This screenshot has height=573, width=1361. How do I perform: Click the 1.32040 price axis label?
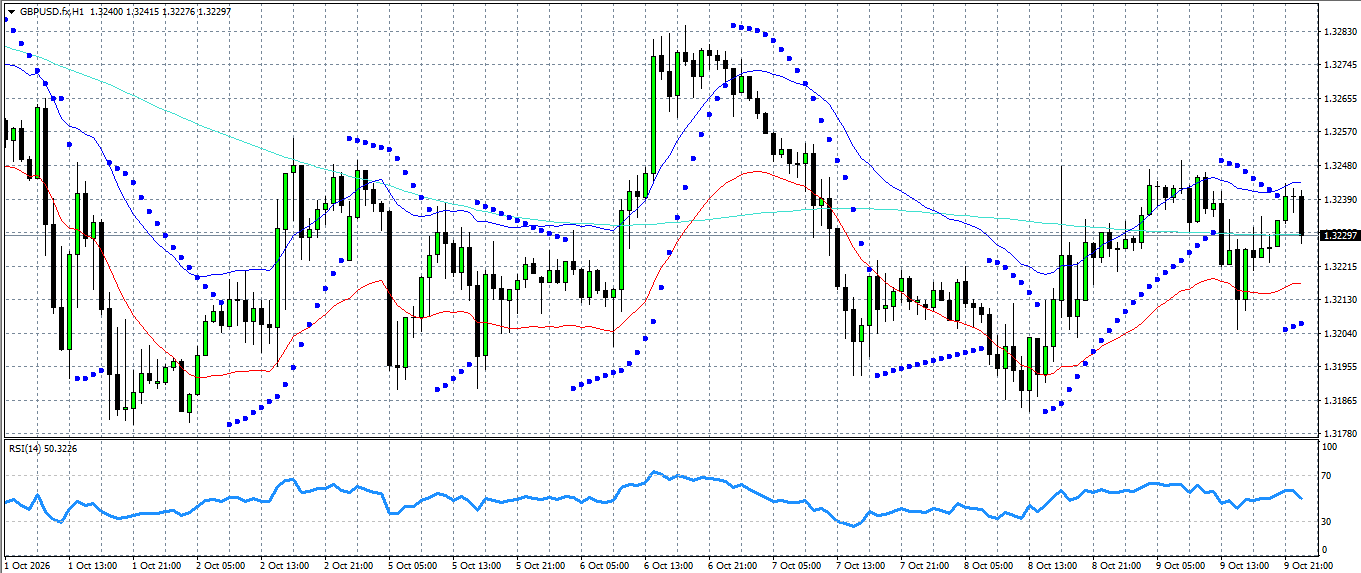pyautogui.click(x=1339, y=334)
